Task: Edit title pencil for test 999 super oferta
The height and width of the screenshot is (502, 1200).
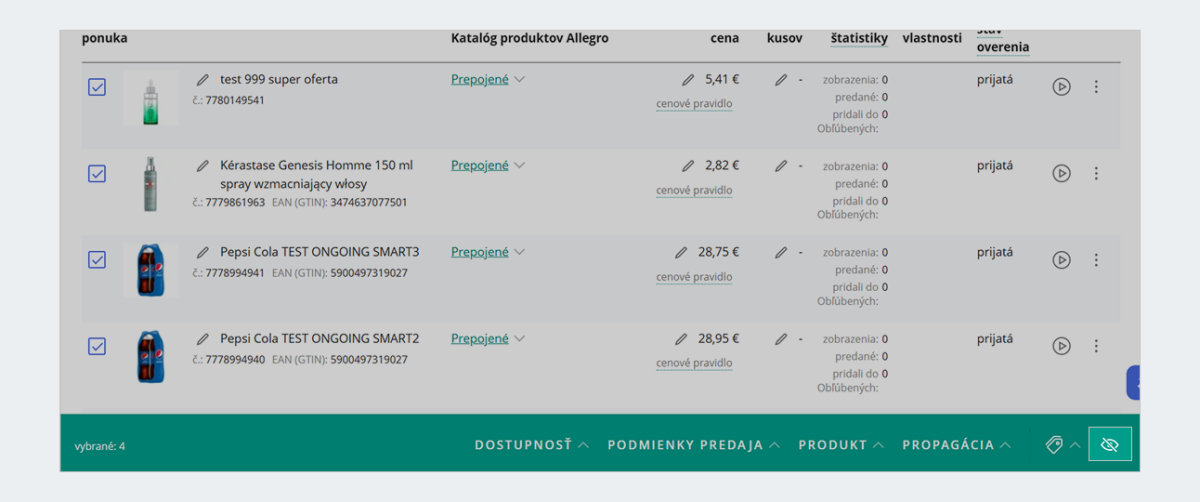Action: click(x=203, y=79)
